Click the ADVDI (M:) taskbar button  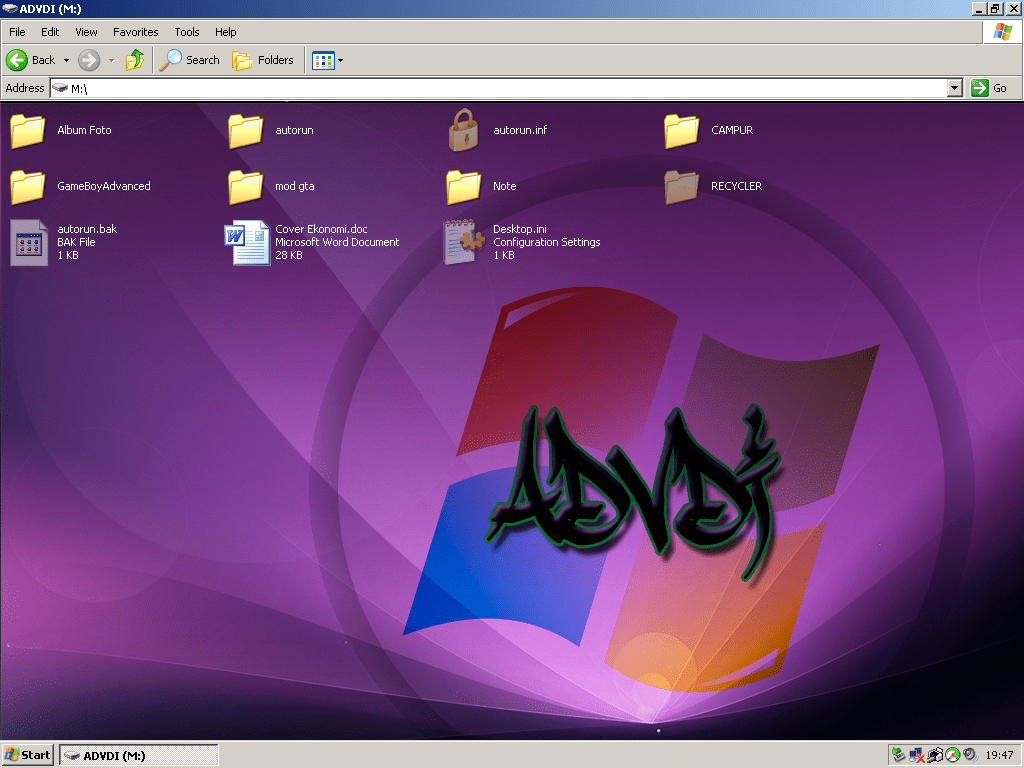(x=138, y=755)
